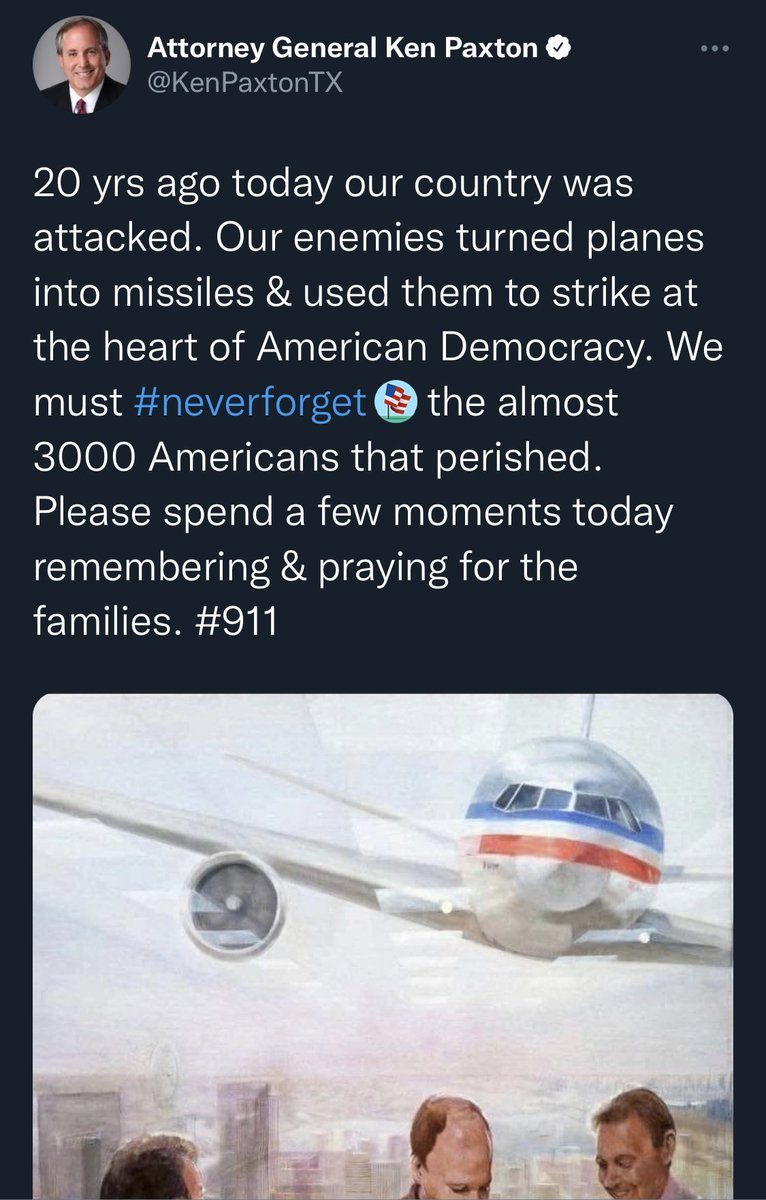Click the @KenPaxtonTX handle
Image resolution: width=766 pixels, height=1200 pixels.
245,83
